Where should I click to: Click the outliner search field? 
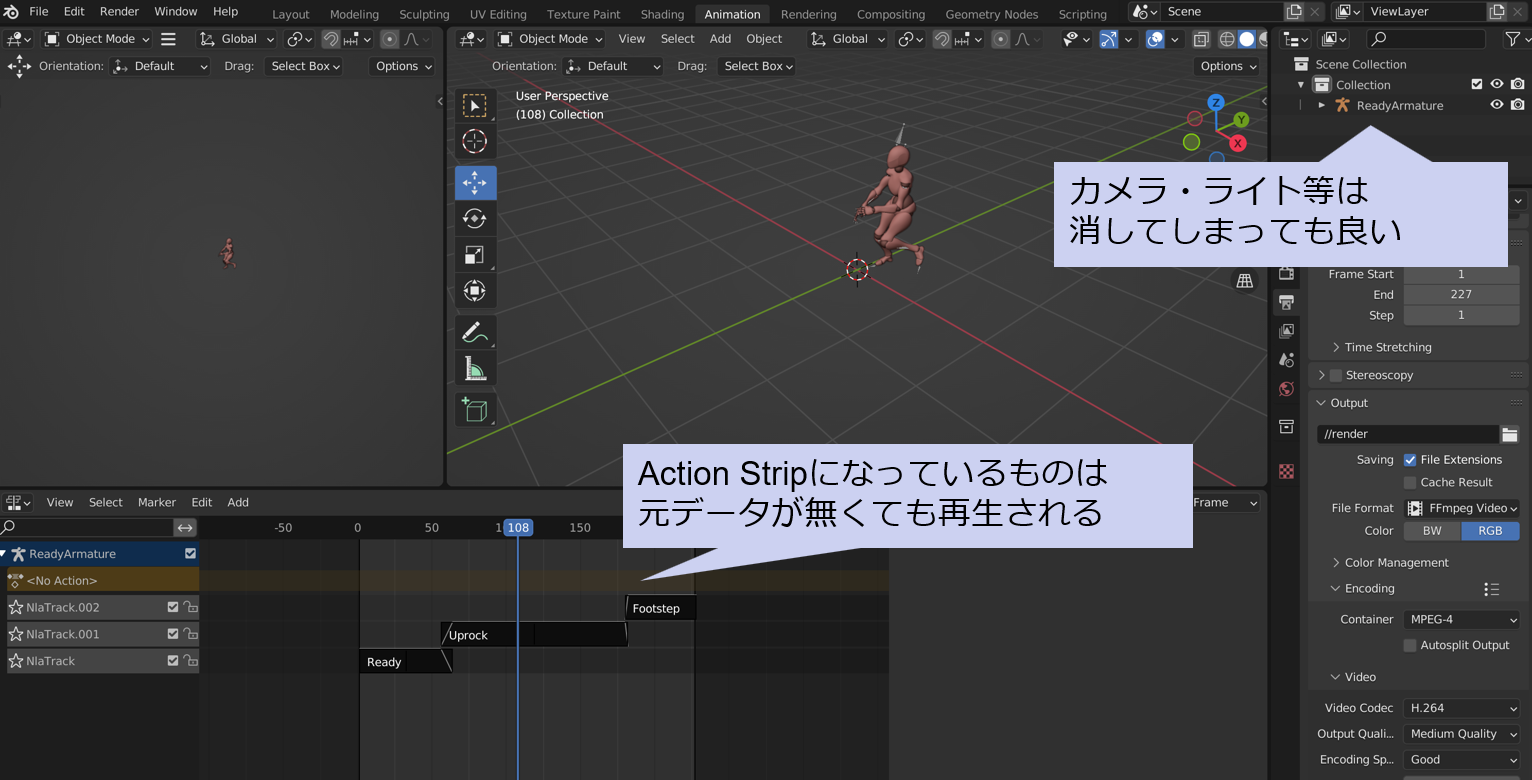1428,39
